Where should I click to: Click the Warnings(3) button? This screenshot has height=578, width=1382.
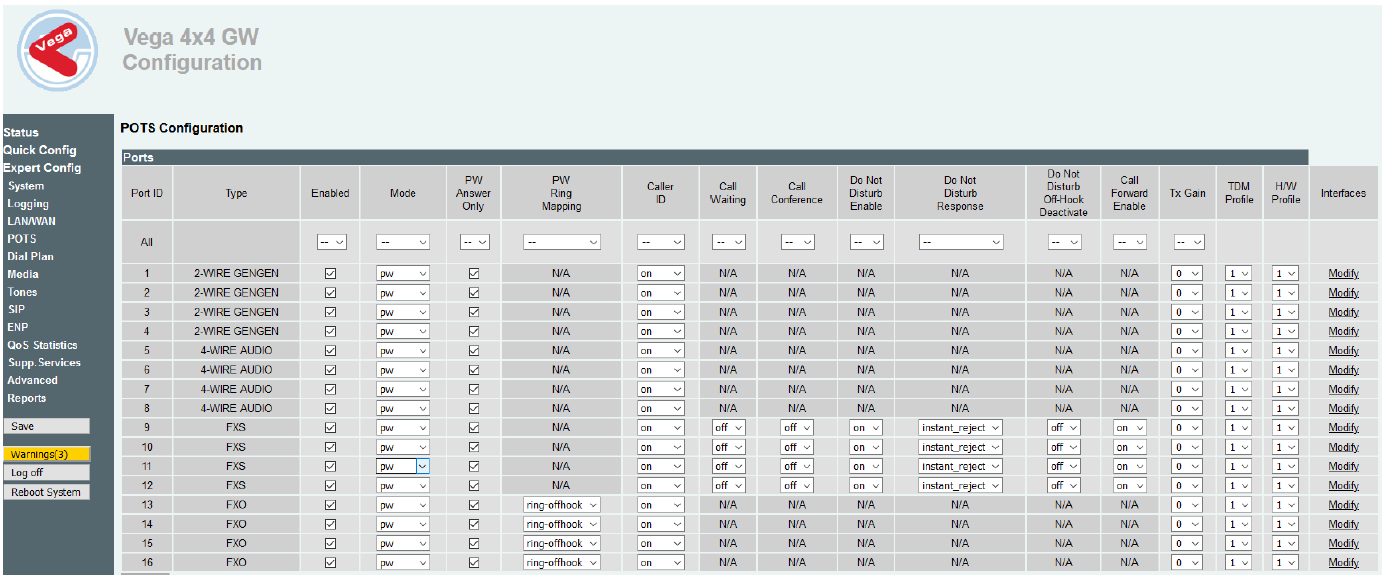click(46, 454)
